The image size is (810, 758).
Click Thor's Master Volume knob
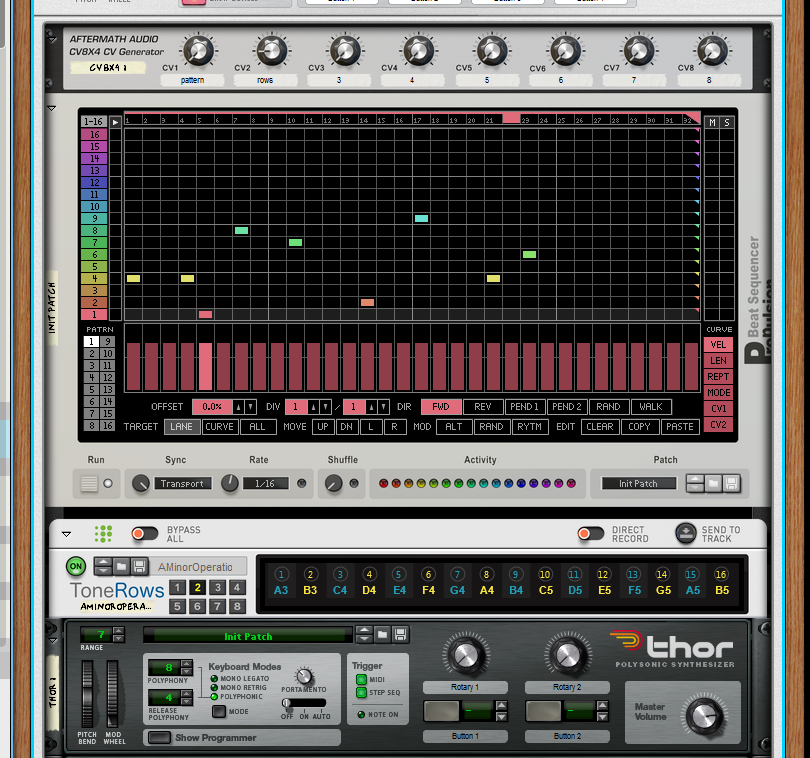[x=705, y=716]
